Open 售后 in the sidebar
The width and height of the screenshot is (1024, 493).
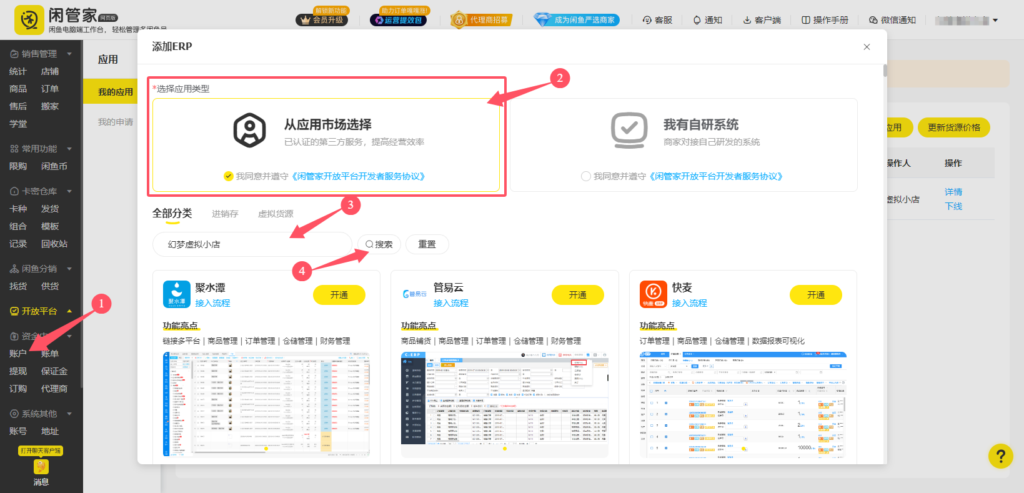(x=18, y=106)
